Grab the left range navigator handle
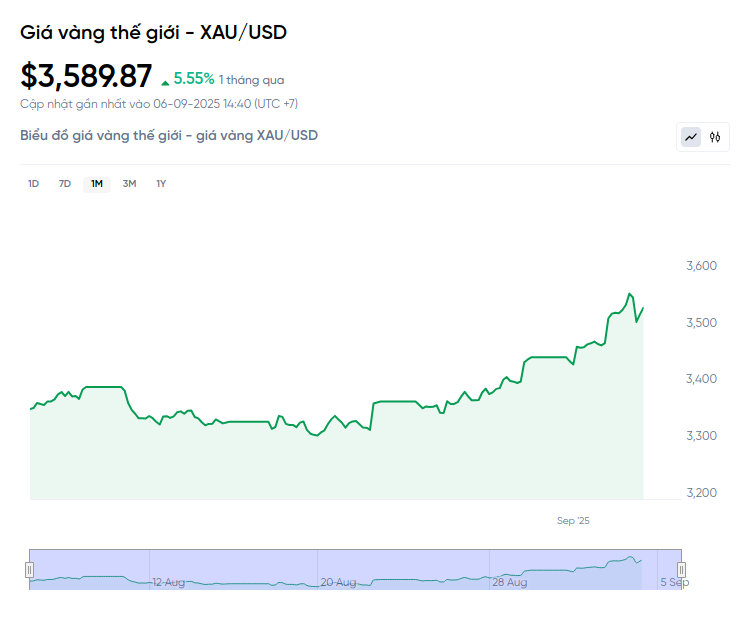750x634 pixels. (x=29, y=570)
